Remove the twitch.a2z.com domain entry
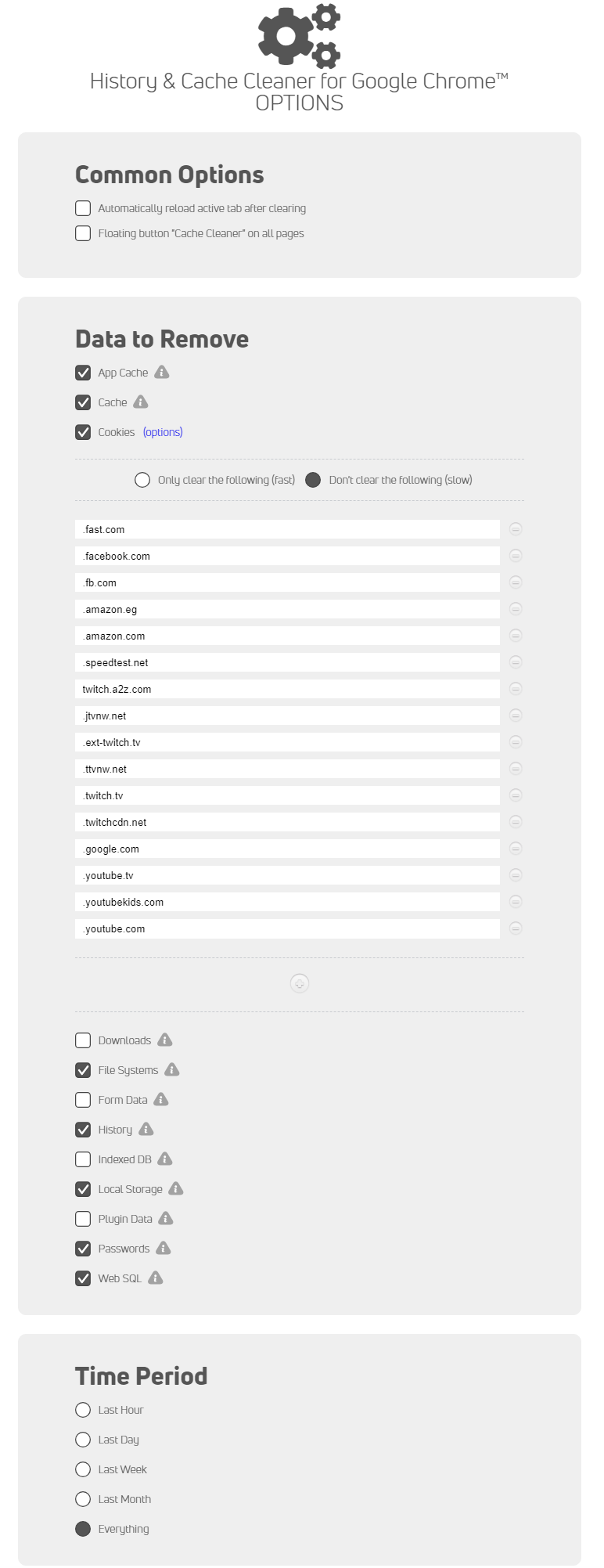Viewport: 604px width, 1568px height. [516, 689]
